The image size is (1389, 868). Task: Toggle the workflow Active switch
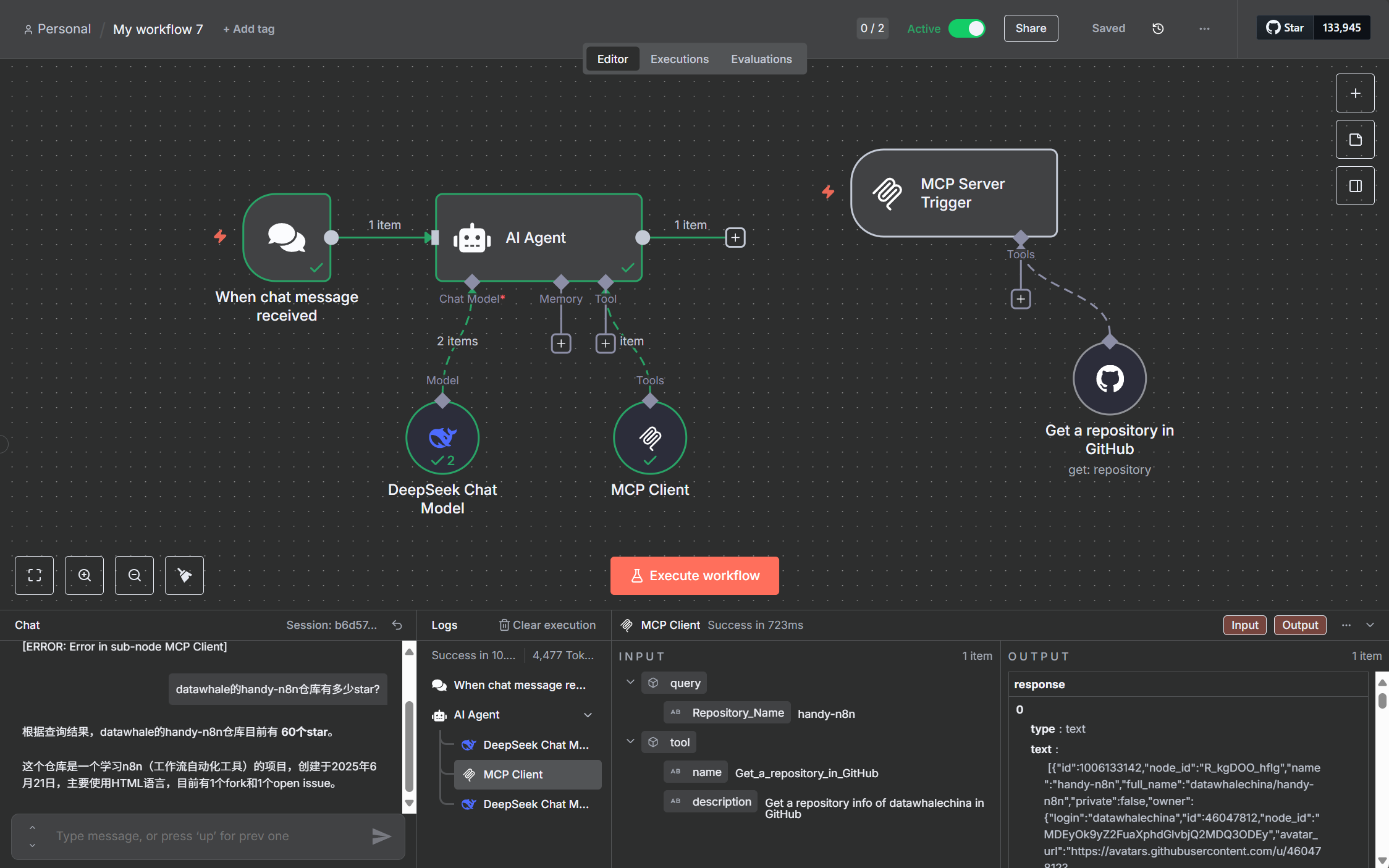tap(967, 28)
